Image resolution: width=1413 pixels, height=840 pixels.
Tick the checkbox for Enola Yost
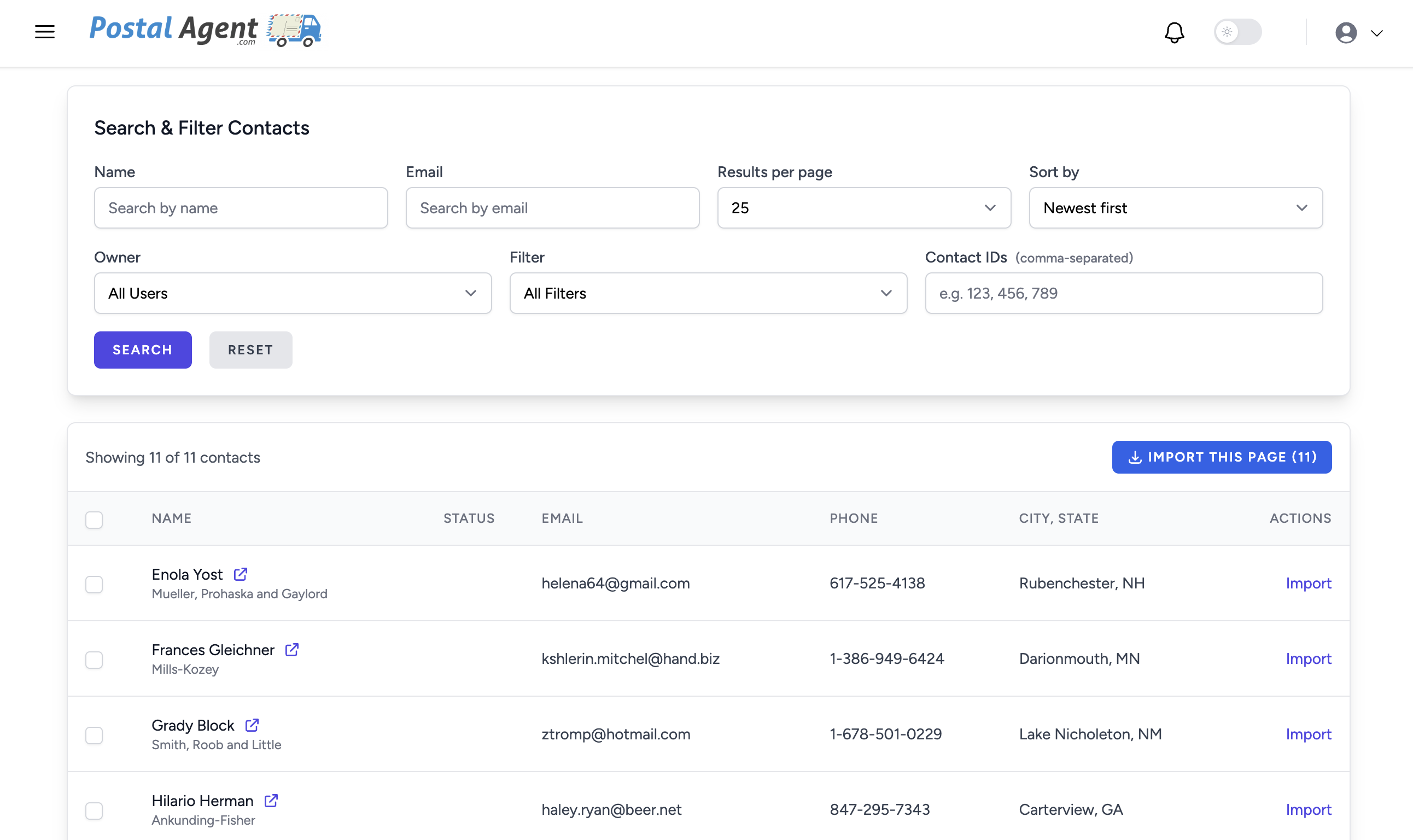pos(94,584)
